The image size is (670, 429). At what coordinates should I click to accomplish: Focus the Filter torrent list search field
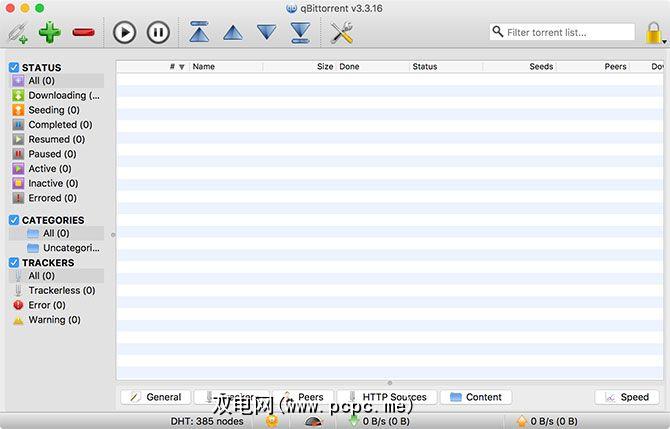[x=562, y=32]
